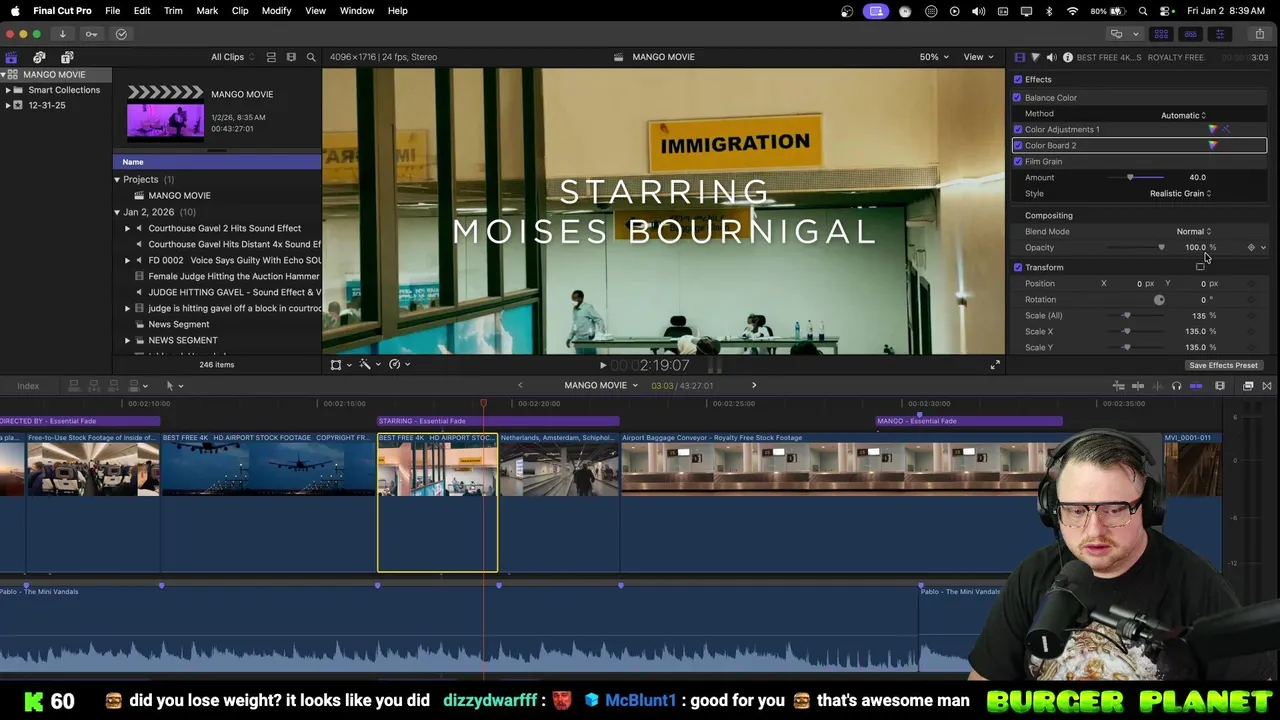Screen dimensions: 1280x720
Task: Select the MANGO MOVIE project thumbnail
Action: pos(165,113)
